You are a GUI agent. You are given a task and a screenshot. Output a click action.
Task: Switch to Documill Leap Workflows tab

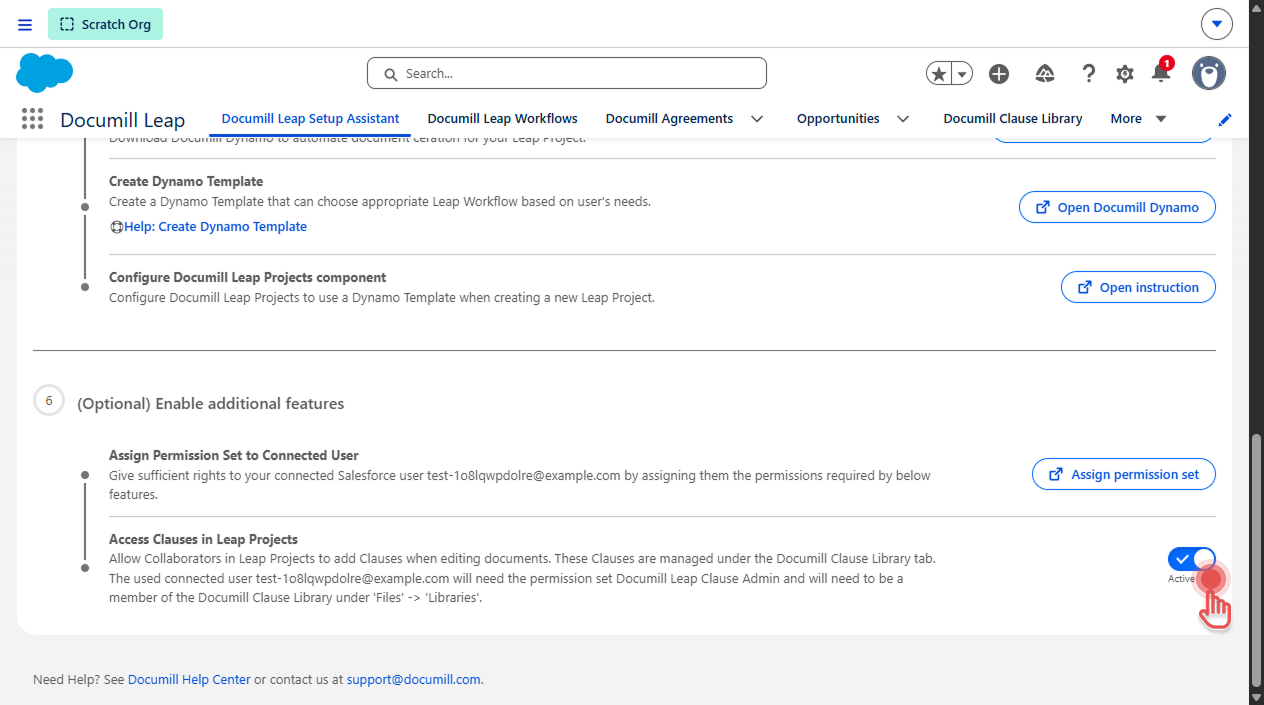point(503,119)
